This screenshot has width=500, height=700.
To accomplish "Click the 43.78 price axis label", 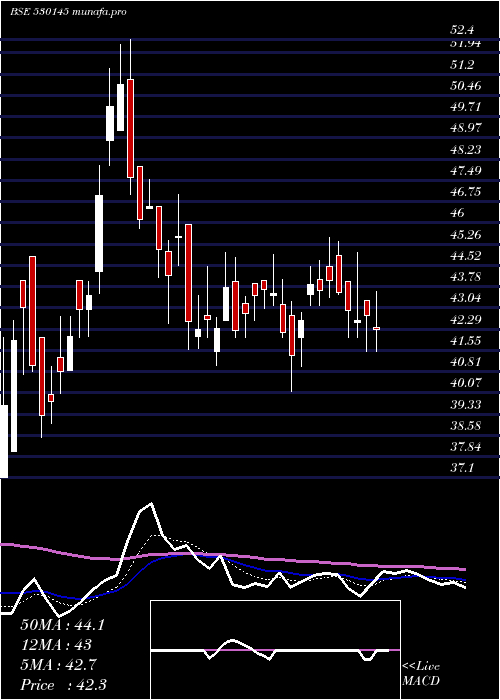I will pyautogui.click(x=466, y=277).
